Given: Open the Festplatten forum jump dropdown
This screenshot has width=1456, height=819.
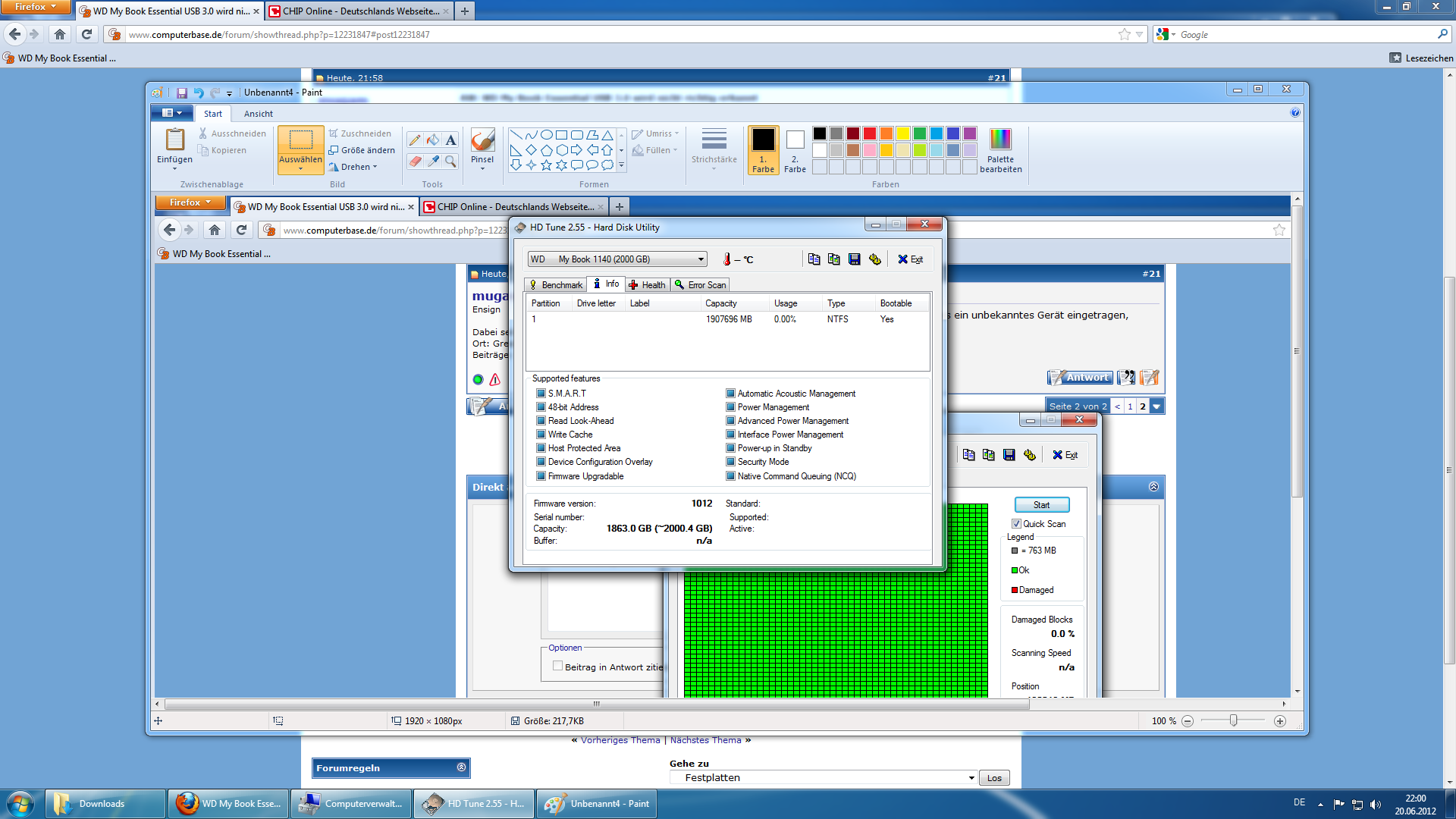Looking at the screenshot, I should tap(823, 778).
